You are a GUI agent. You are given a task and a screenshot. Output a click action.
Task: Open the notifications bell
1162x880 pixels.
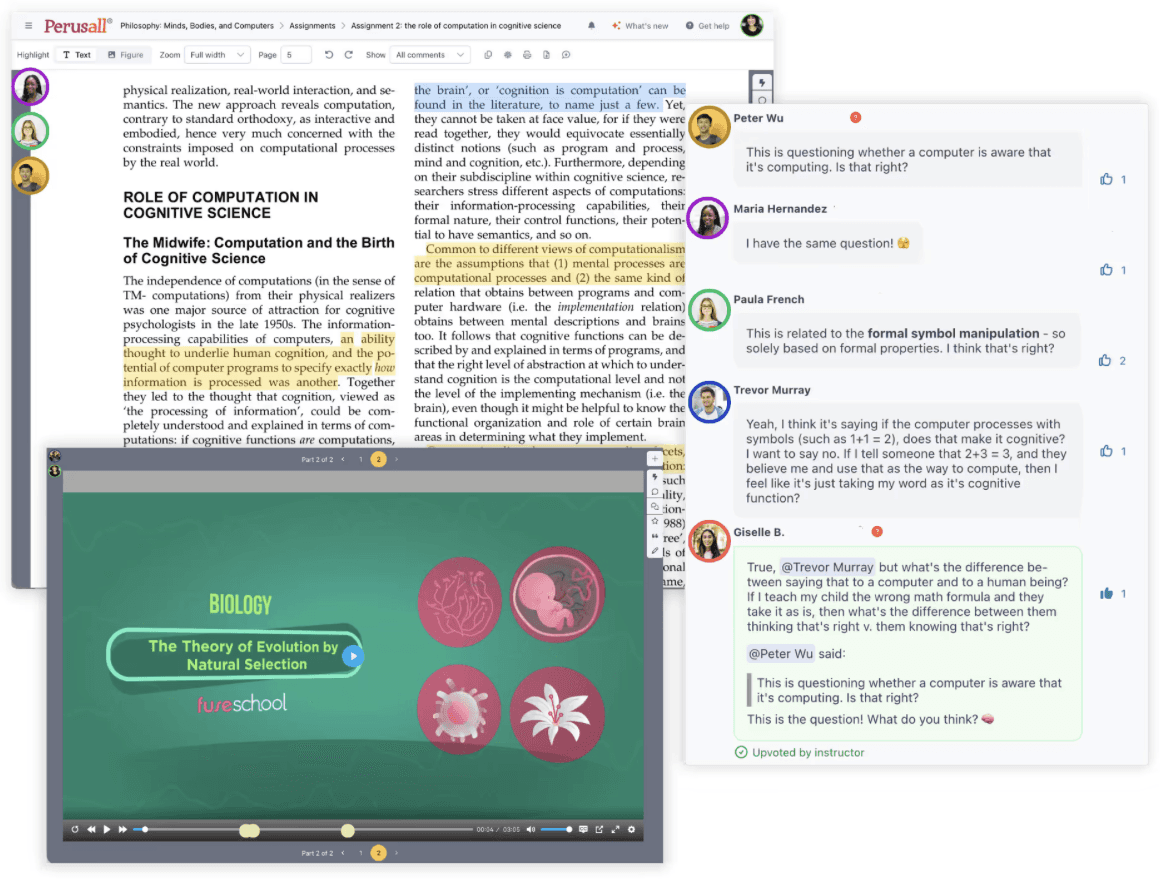coord(591,26)
